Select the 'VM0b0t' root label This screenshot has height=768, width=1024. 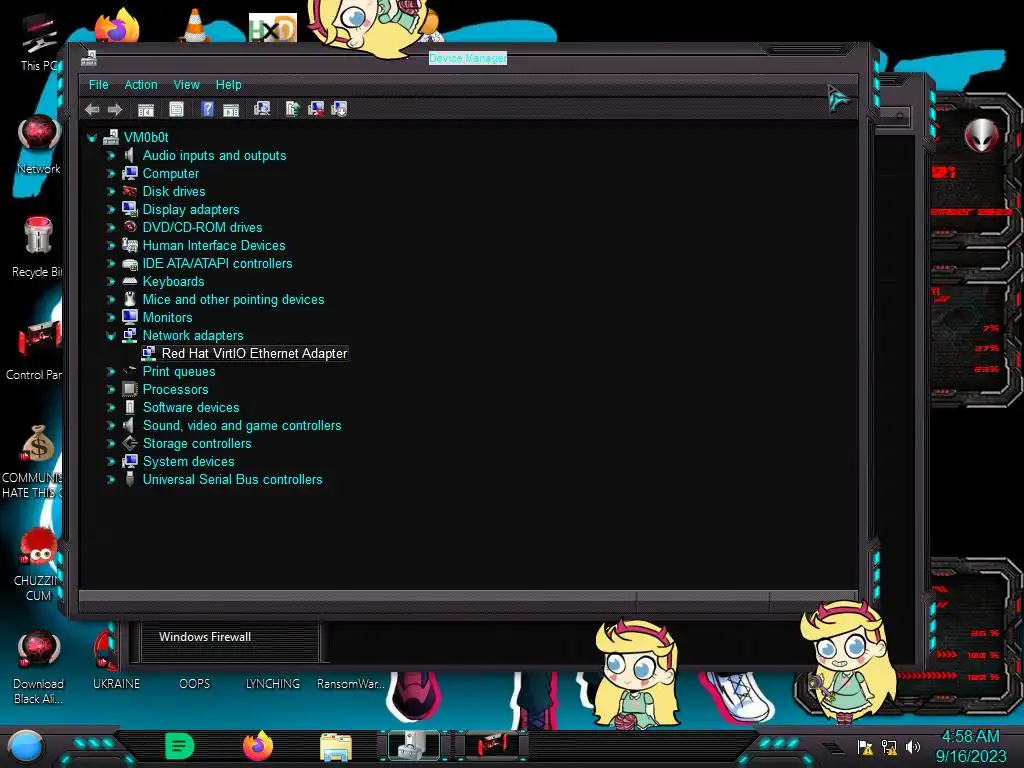pos(146,137)
